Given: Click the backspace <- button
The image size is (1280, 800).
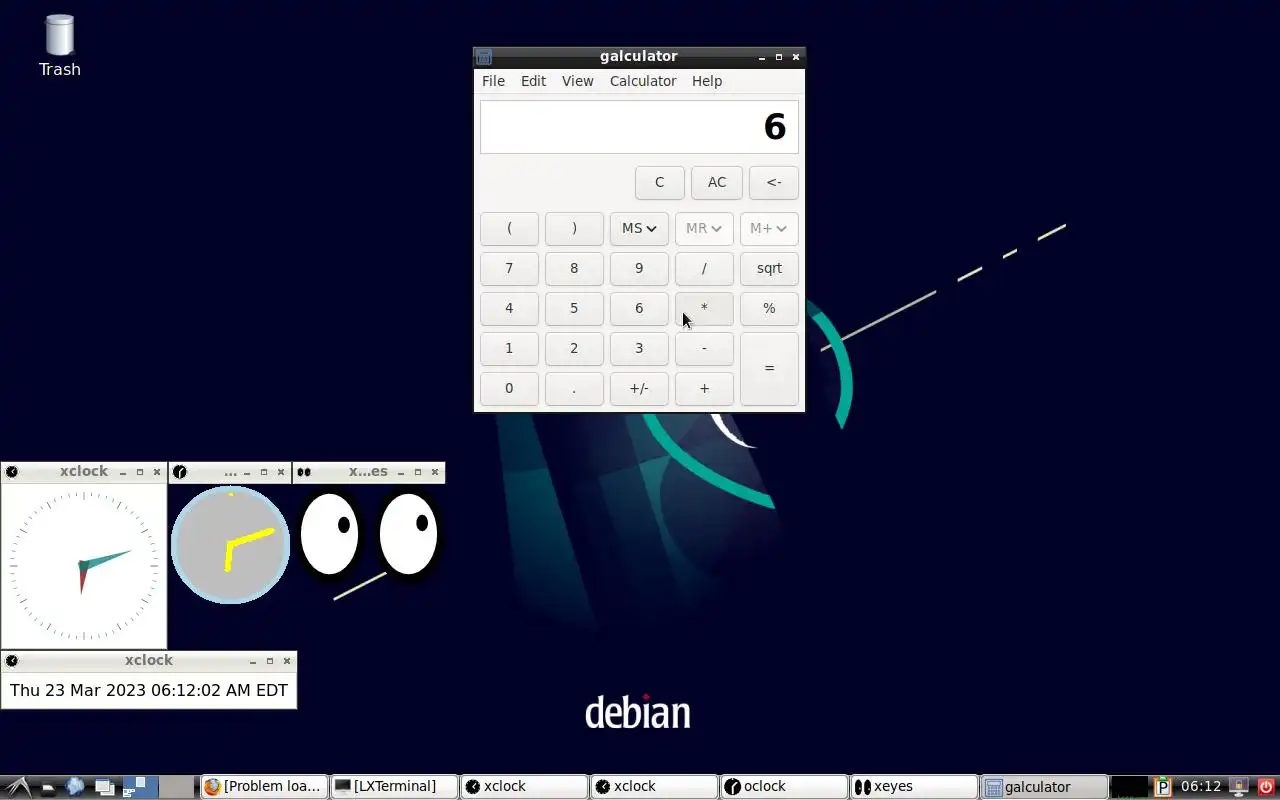Looking at the screenshot, I should click(774, 182).
